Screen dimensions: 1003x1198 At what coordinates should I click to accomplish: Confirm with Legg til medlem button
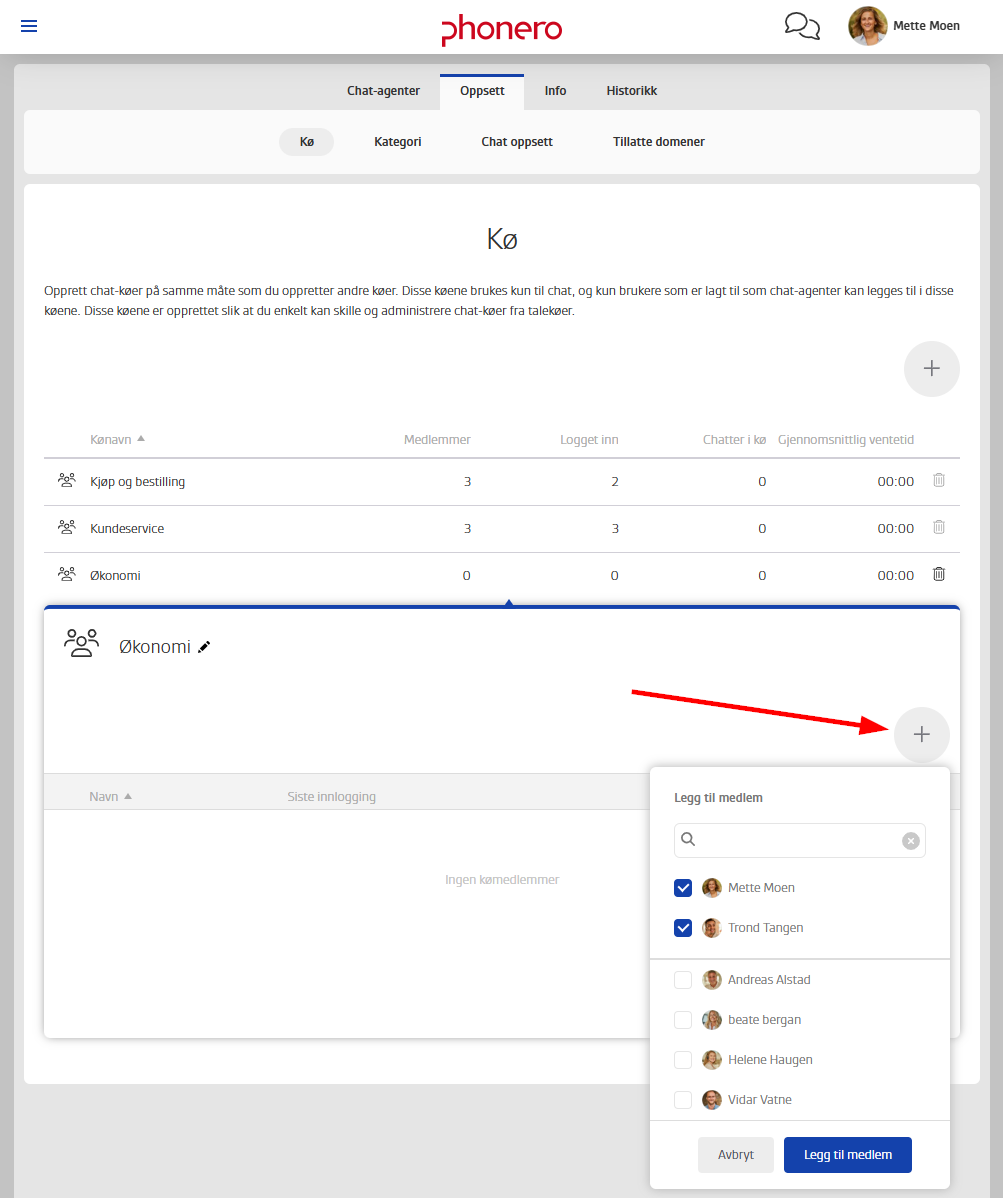pos(848,1154)
